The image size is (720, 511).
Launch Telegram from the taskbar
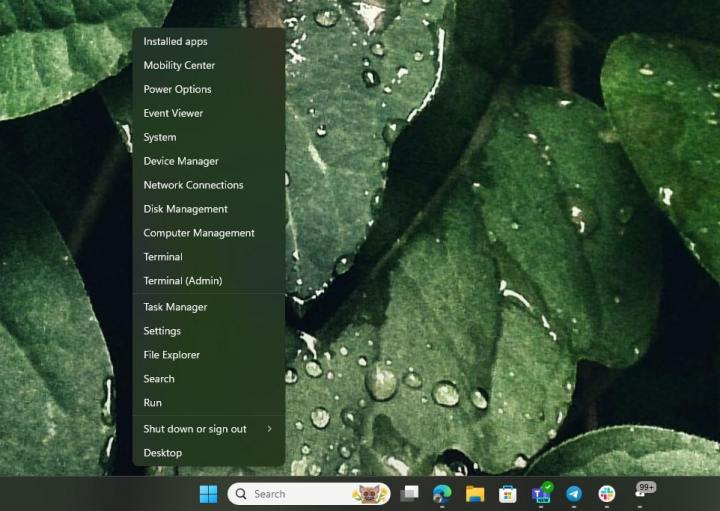tap(574, 494)
